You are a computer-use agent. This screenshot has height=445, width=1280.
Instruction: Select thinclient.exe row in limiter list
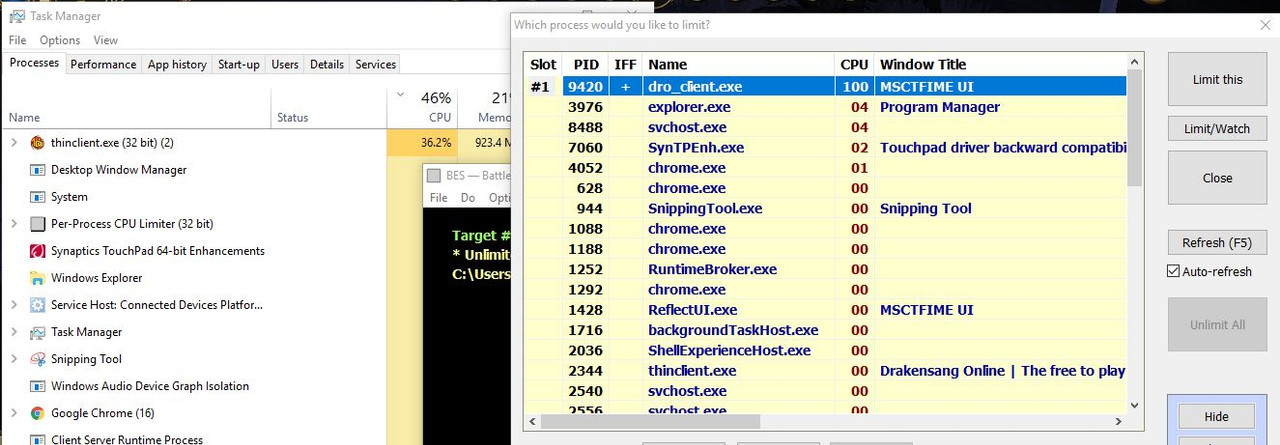pyautogui.click(x=826, y=371)
